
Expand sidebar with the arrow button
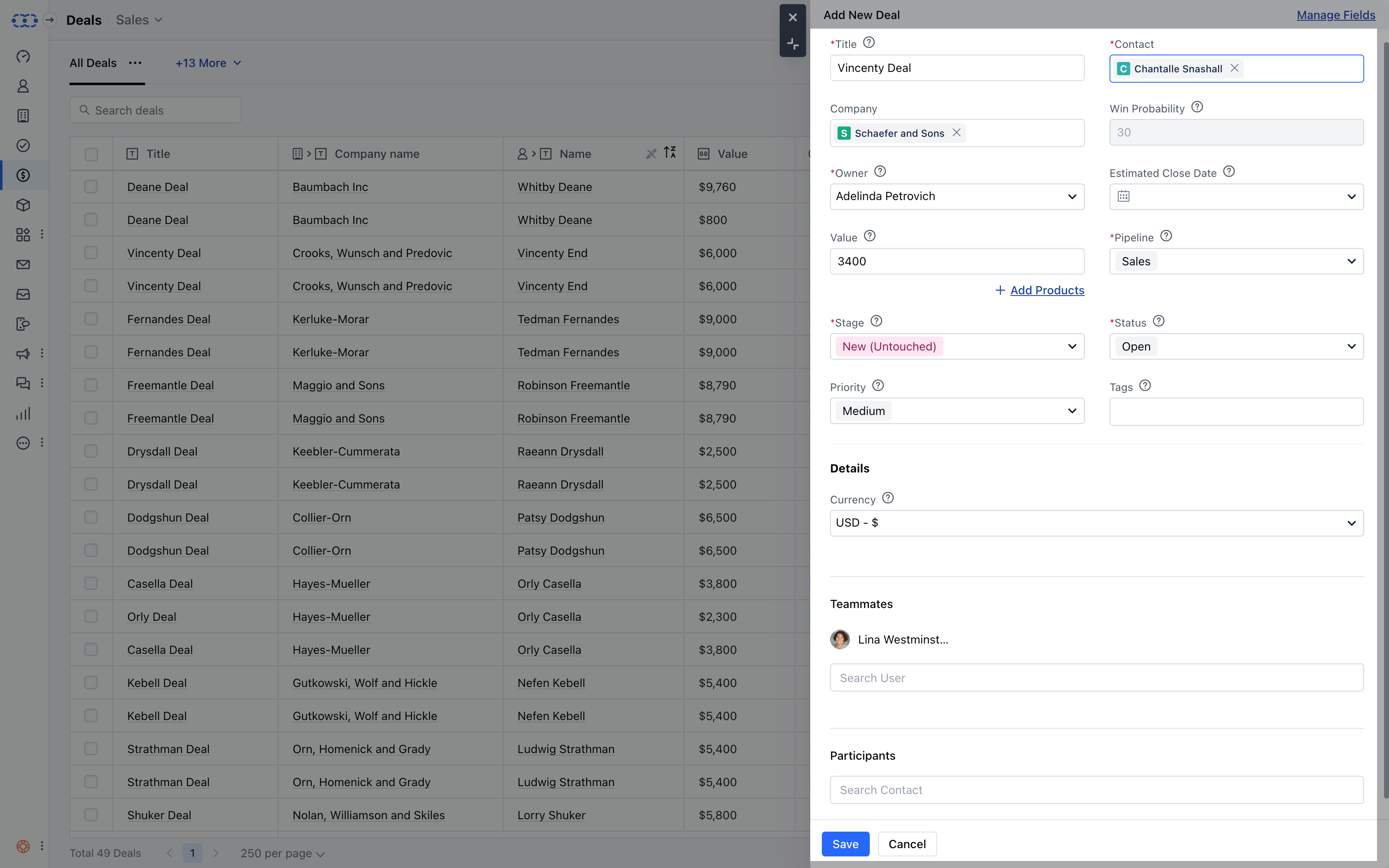pyautogui.click(x=50, y=20)
